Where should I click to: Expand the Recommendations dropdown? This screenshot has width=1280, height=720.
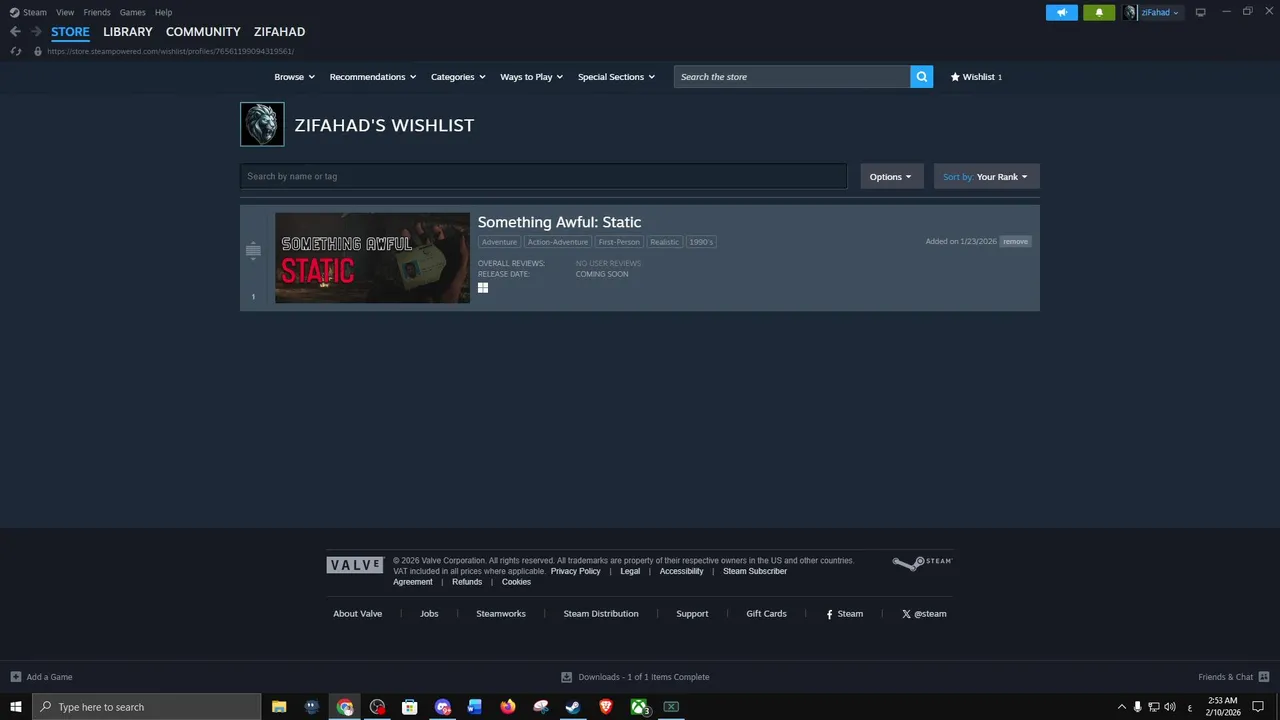[x=373, y=77]
